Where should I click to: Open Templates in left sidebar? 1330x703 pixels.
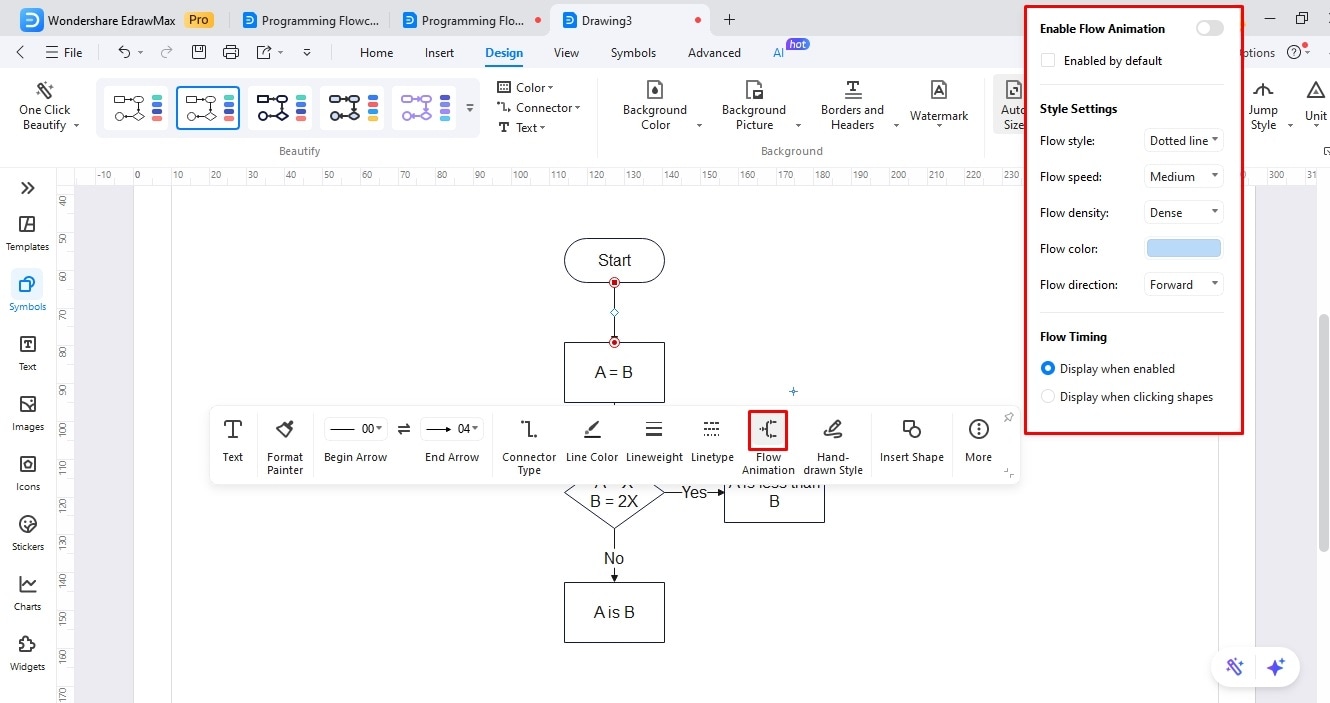[27, 233]
